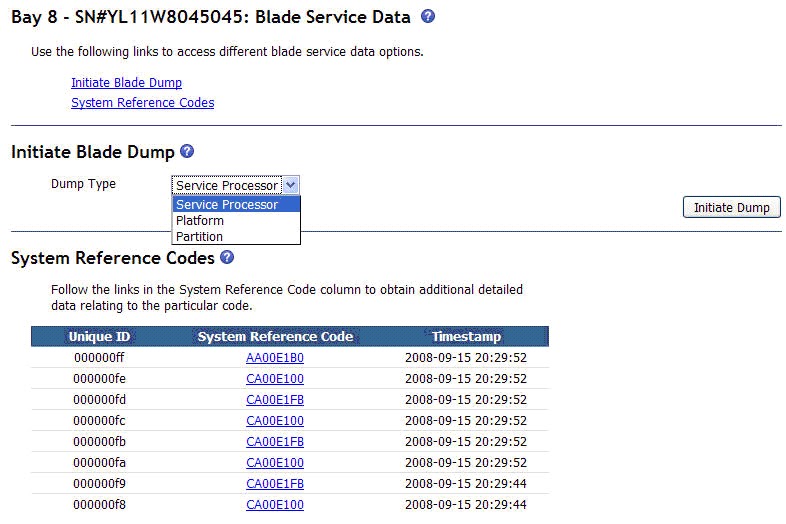Click help icon next to Initiate Blade Dump heading

pyautogui.click(x=187, y=151)
